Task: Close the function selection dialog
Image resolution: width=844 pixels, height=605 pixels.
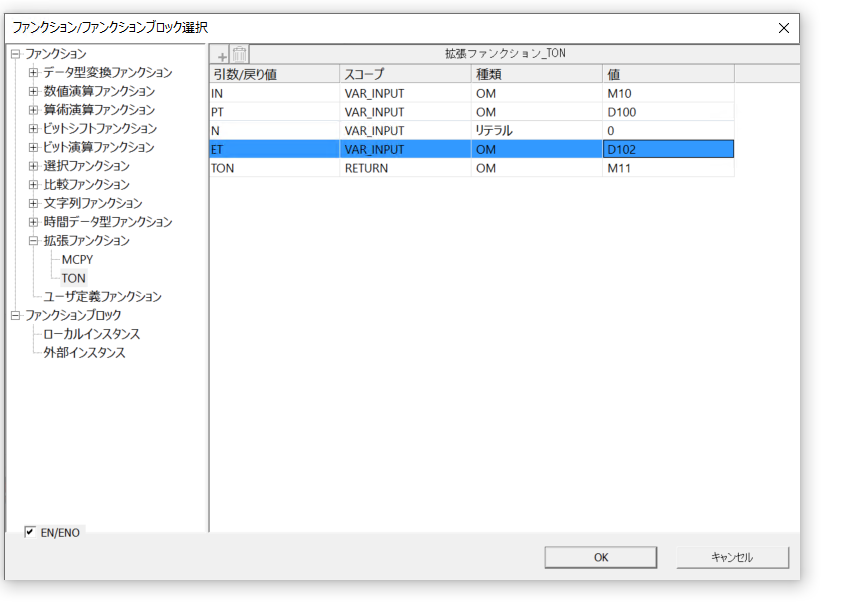Action: pos(783,28)
